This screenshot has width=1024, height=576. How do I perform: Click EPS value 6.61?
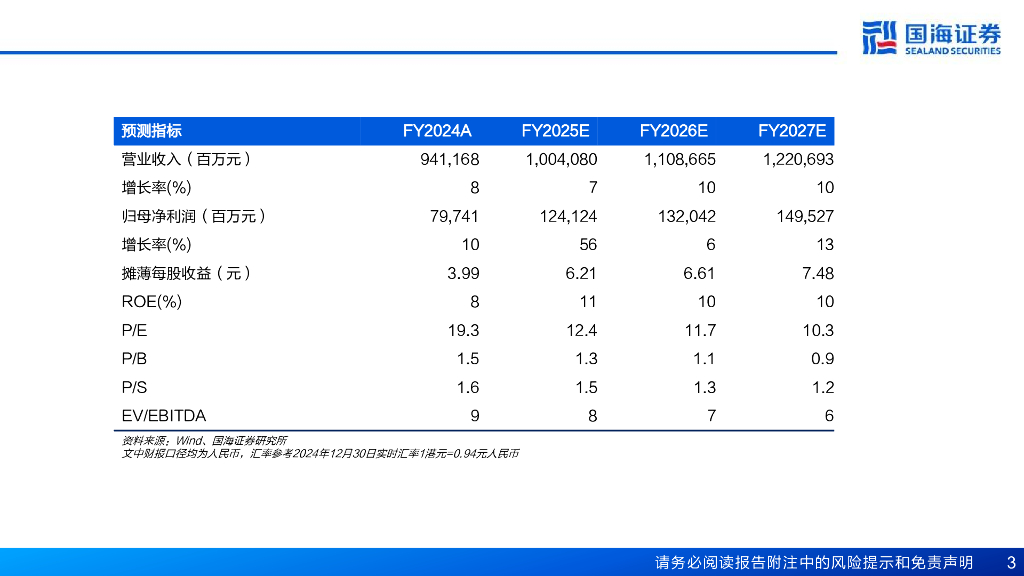[x=699, y=273]
